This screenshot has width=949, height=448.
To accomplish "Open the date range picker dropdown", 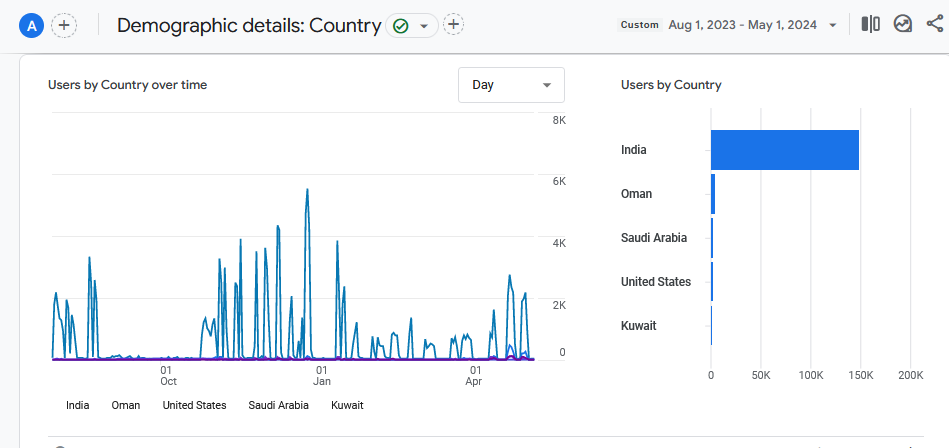I will (832, 25).
